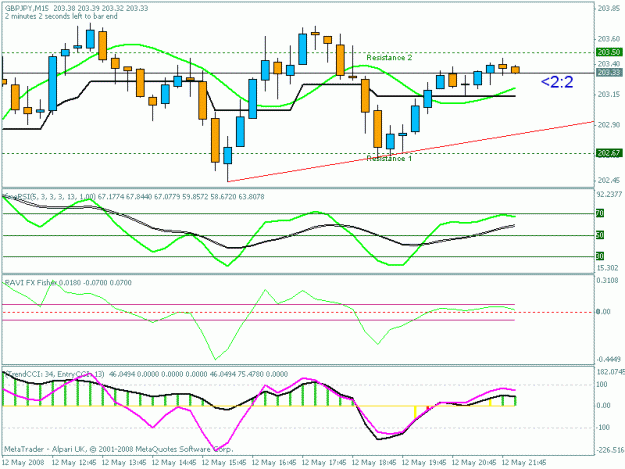Click the '2 minutes 2 seconds left' text
The image size is (625, 469).
click(x=61, y=16)
